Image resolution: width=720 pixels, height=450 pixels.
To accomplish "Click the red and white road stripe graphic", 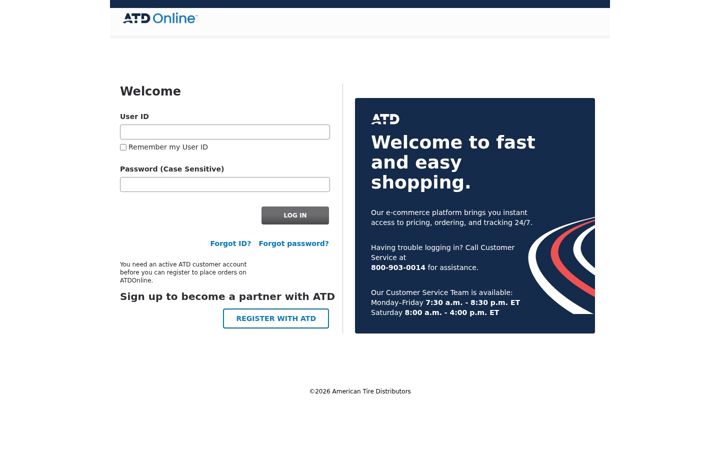I will point(562,265).
